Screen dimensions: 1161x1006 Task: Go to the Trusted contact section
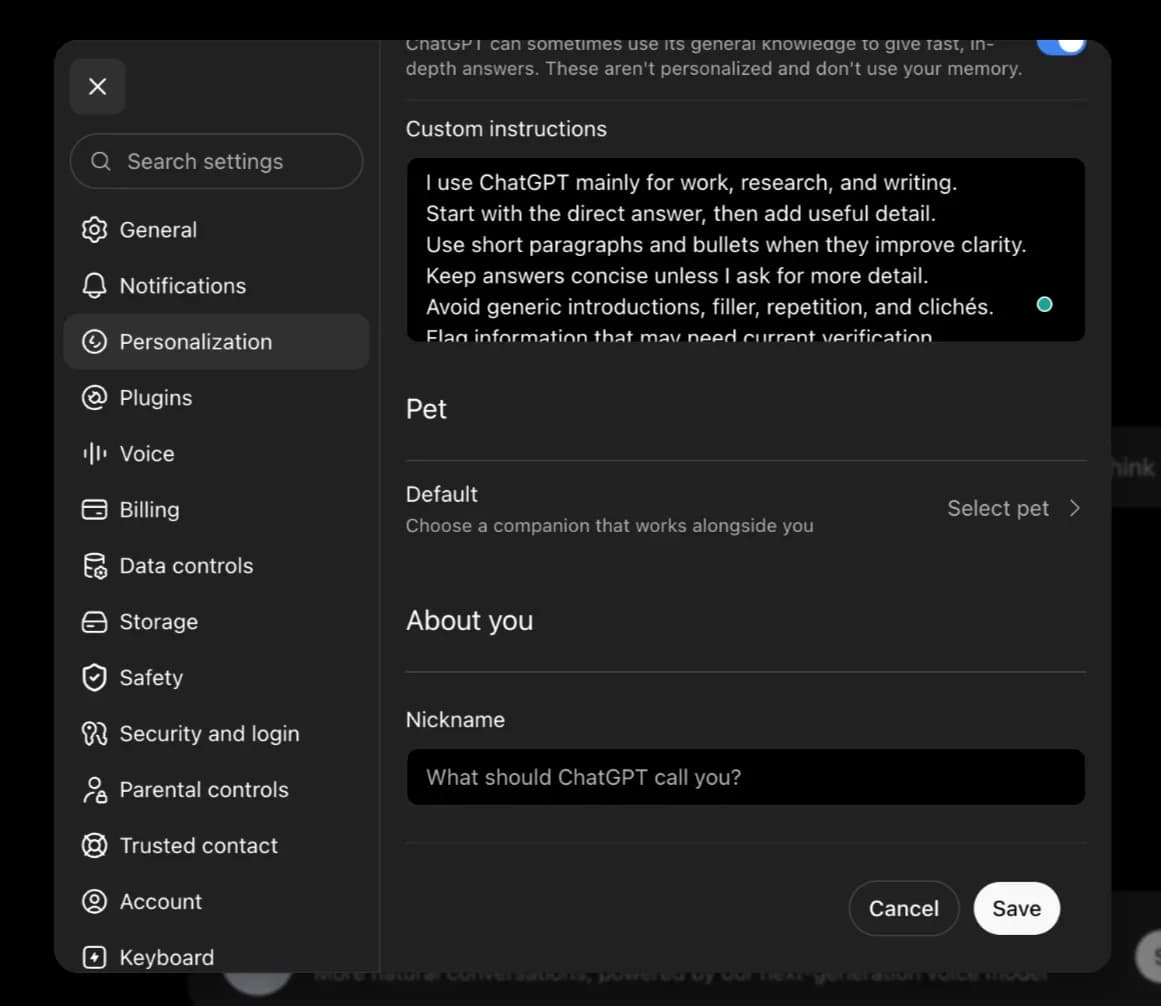tap(216, 845)
